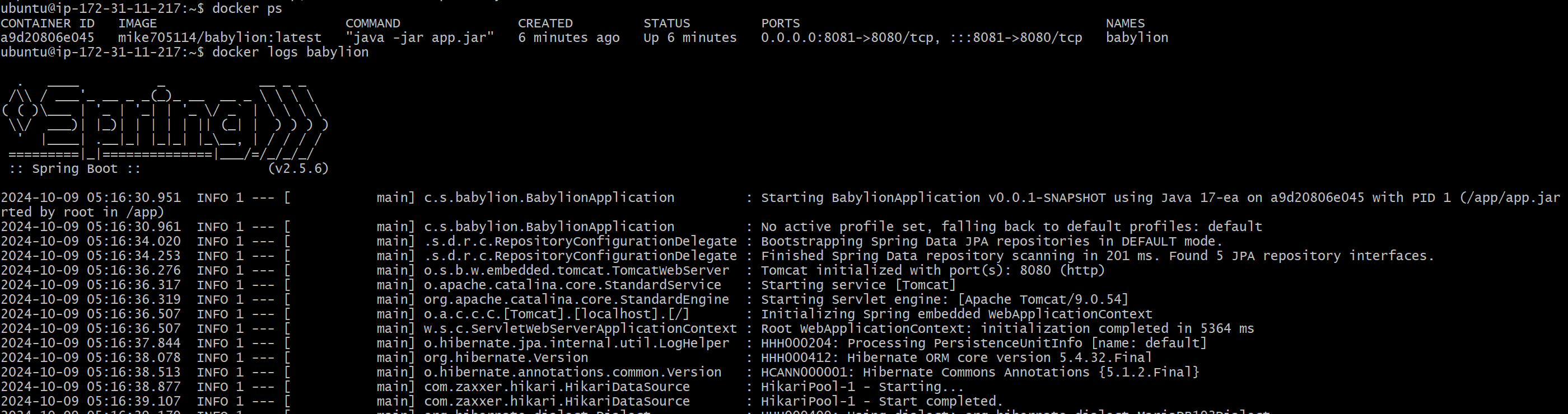Viewport: 1568px width, 414px height.
Task: Click the 'docker ps' command text
Action: point(247,8)
